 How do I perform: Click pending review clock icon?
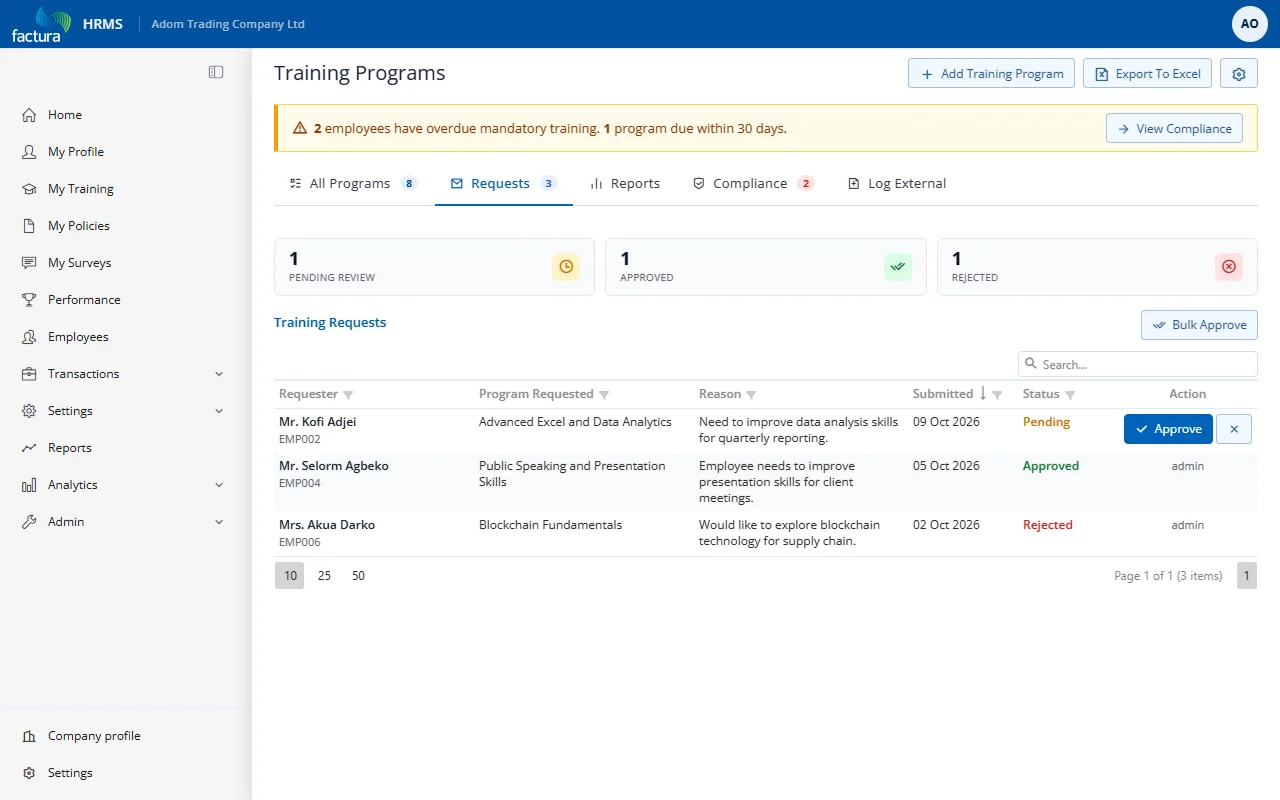pos(566,267)
